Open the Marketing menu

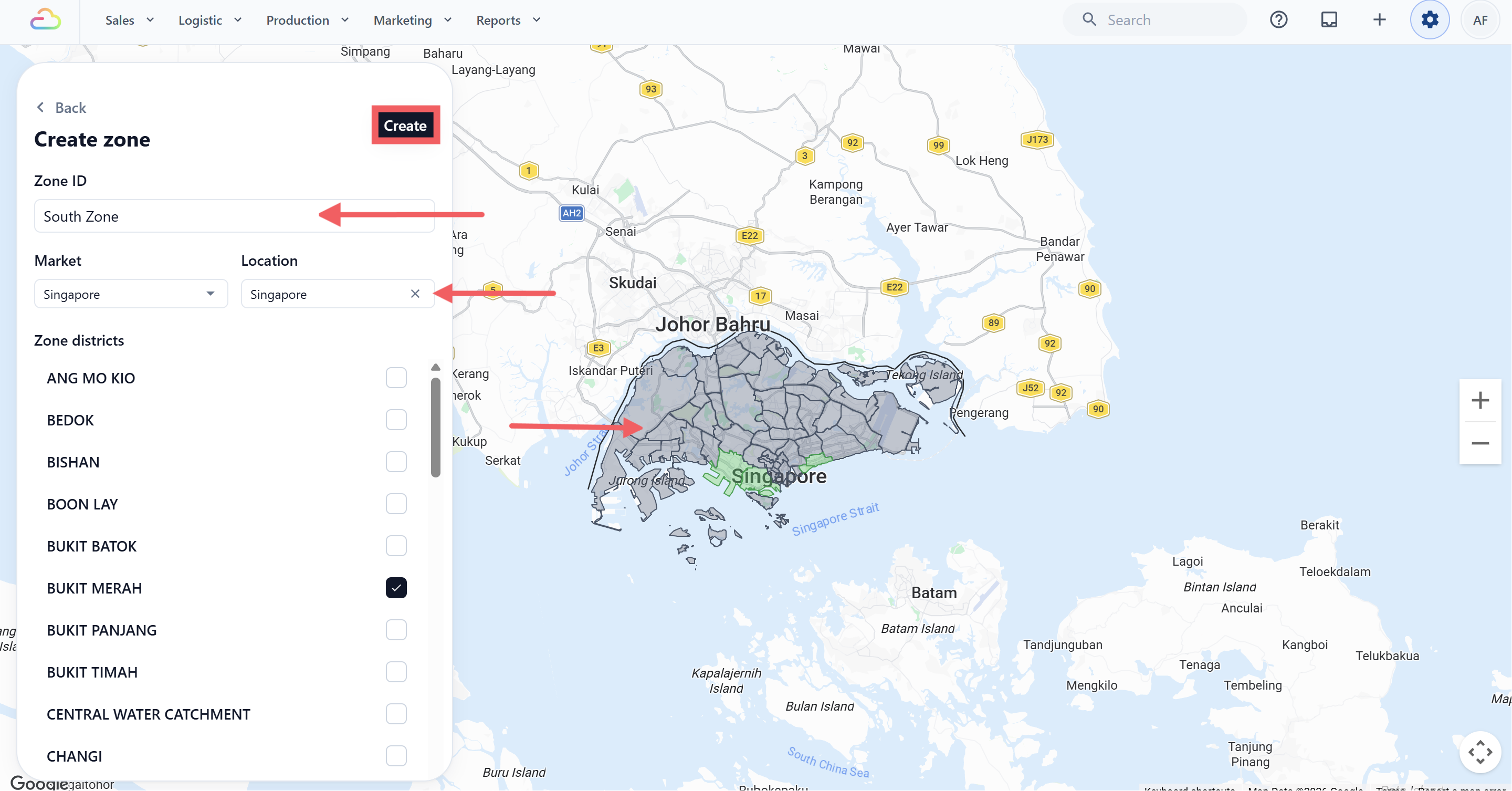click(x=403, y=20)
